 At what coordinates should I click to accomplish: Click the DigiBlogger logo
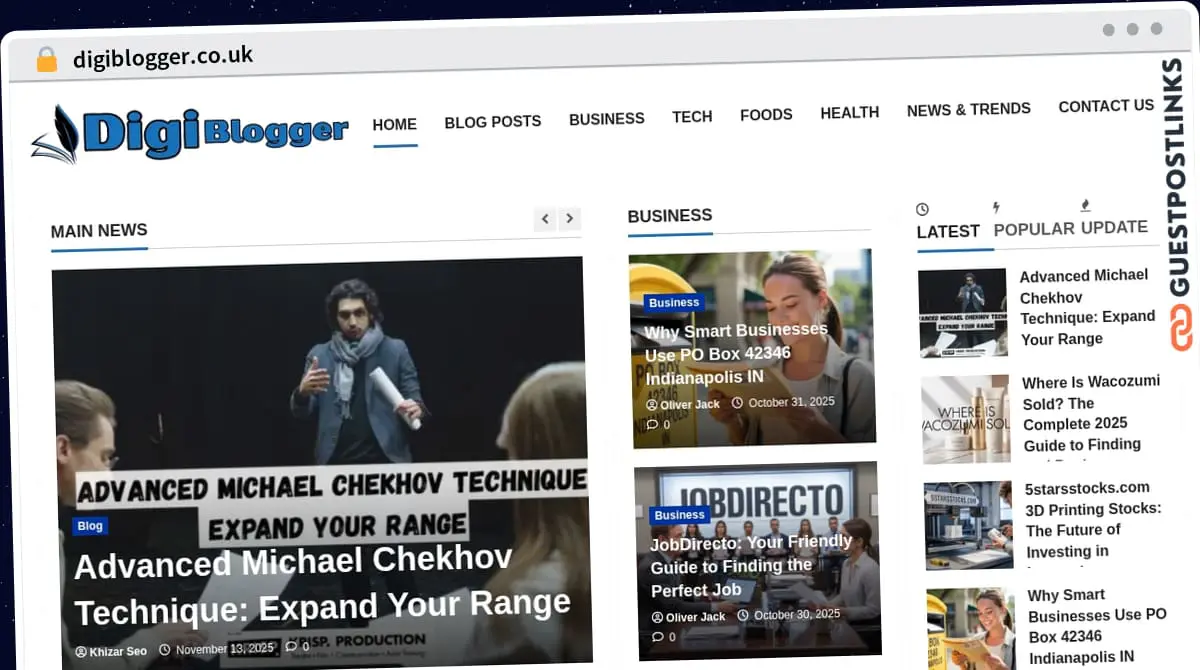pyautogui.click(x=190, y=133)
